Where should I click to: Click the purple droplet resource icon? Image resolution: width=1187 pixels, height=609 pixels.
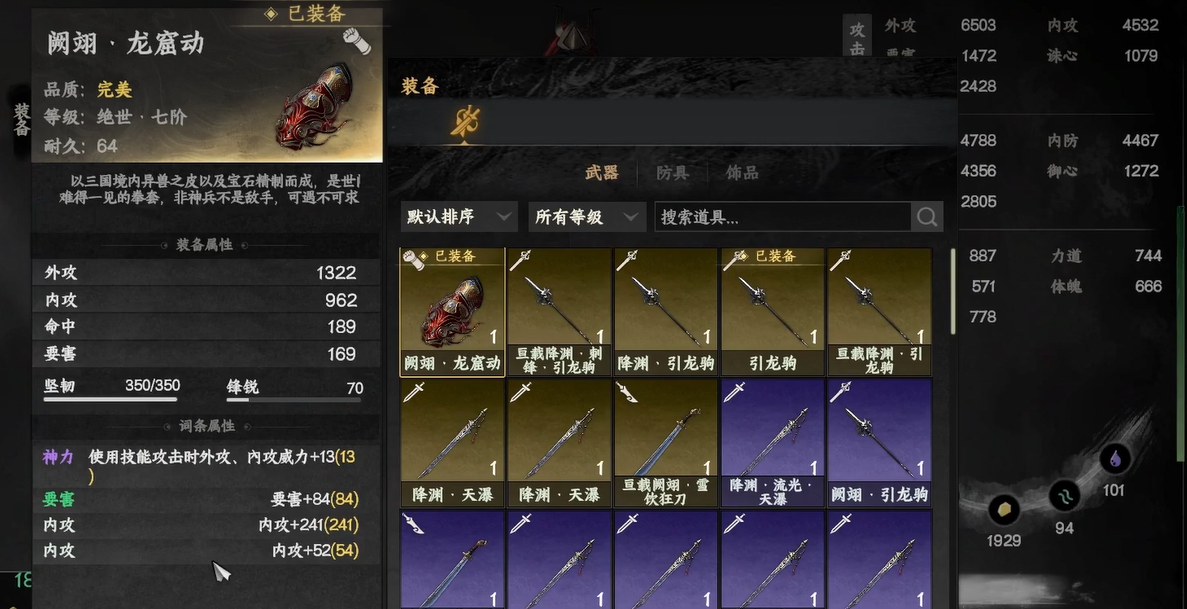pos(1114,458)
